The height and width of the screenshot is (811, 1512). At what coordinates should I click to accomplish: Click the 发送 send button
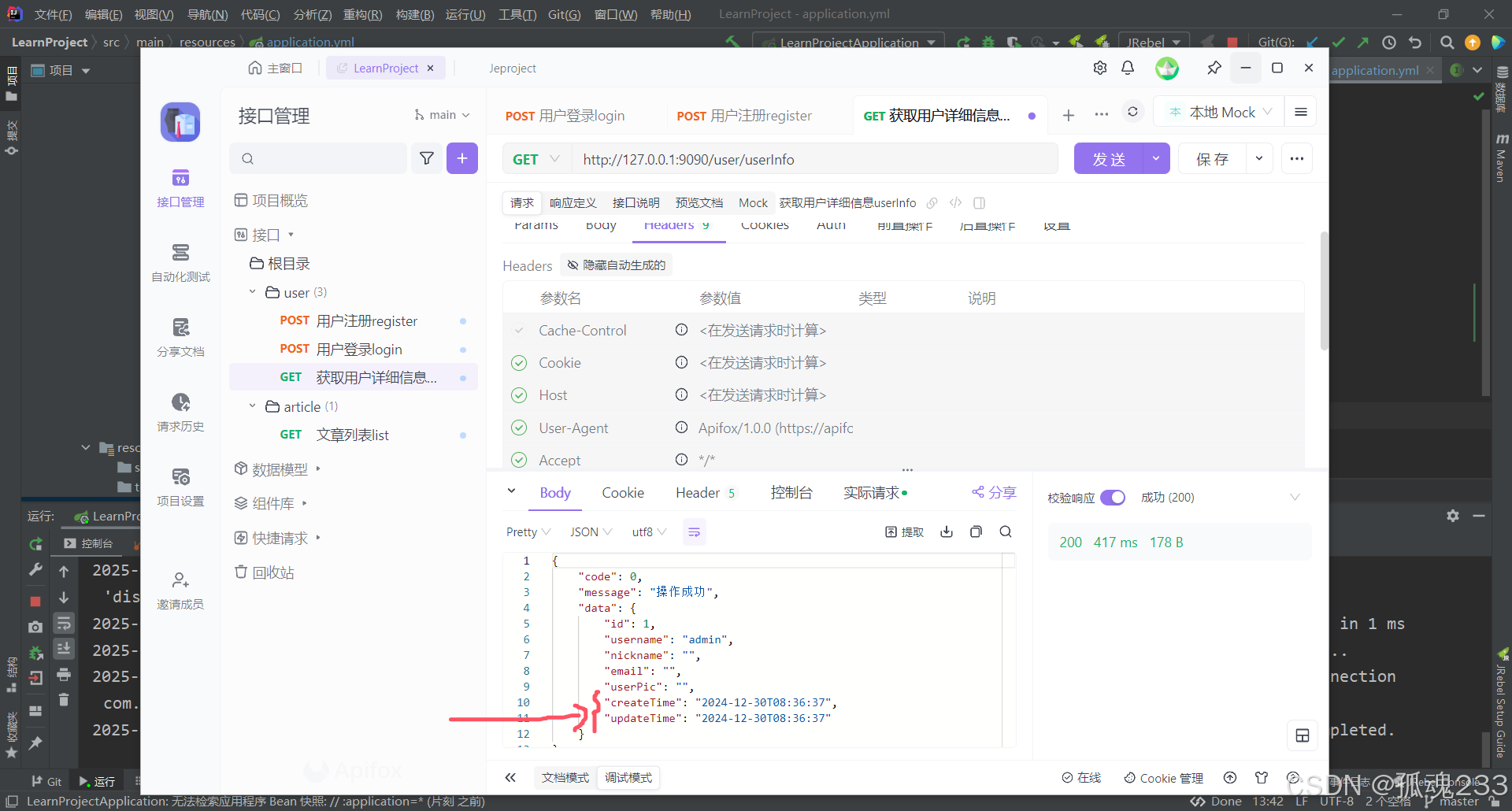(1109, 158)
